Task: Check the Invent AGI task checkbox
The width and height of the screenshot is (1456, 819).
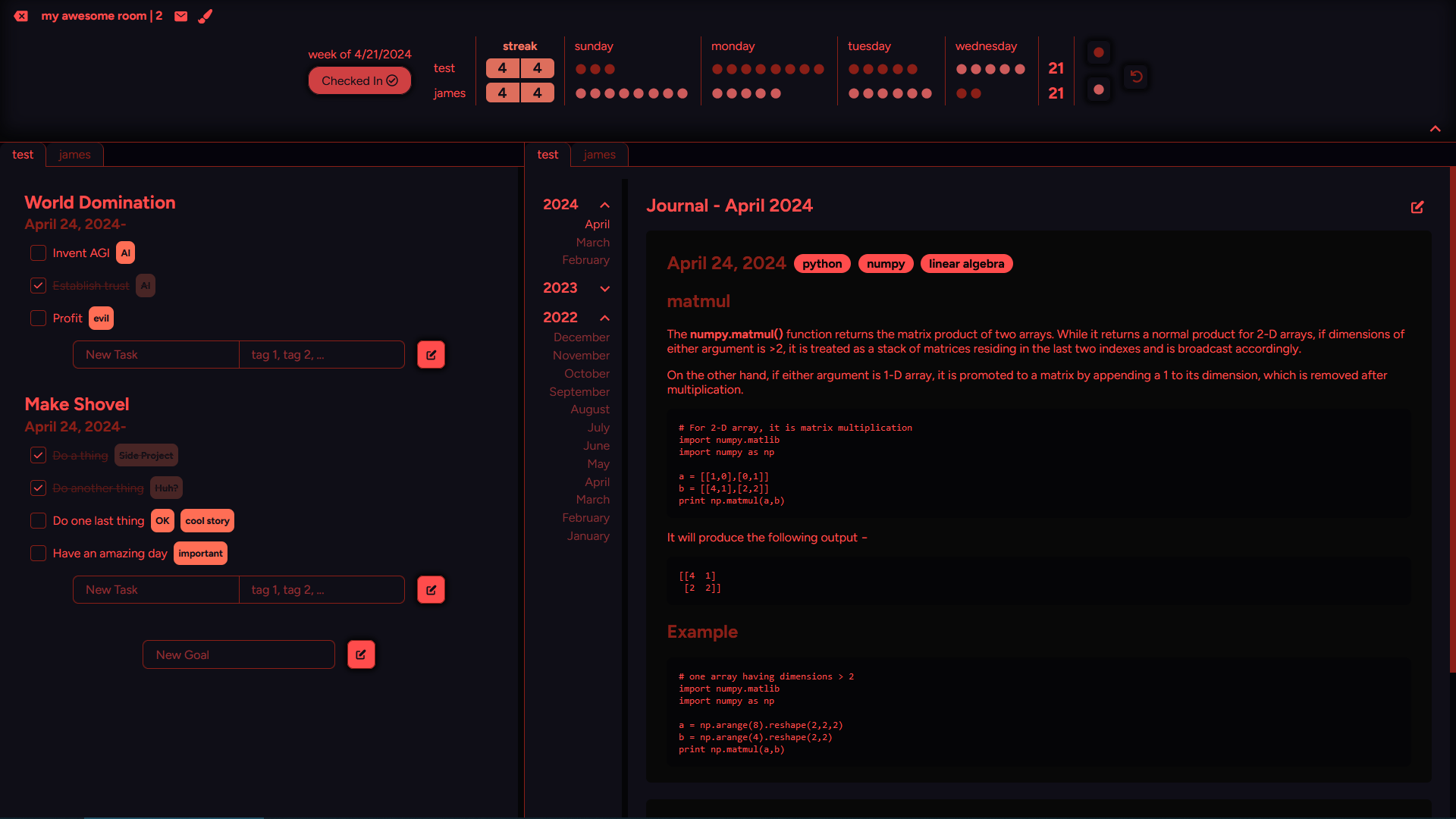Action: [x=38, y=253]
